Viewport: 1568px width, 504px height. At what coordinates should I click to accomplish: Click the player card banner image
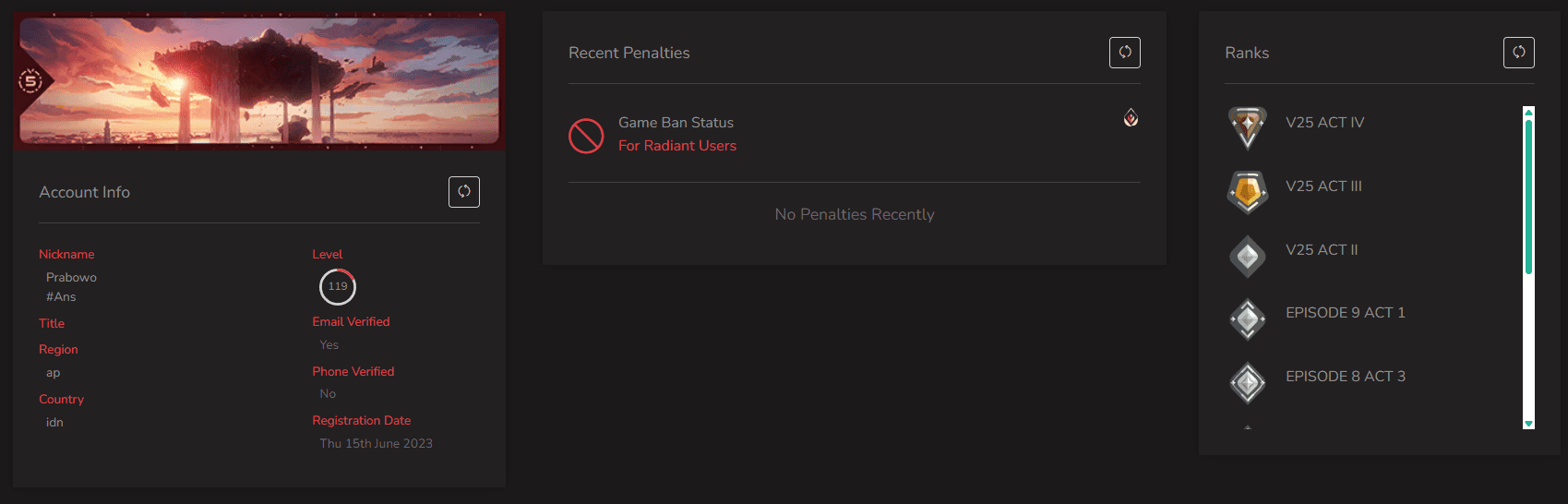(268, 81)
